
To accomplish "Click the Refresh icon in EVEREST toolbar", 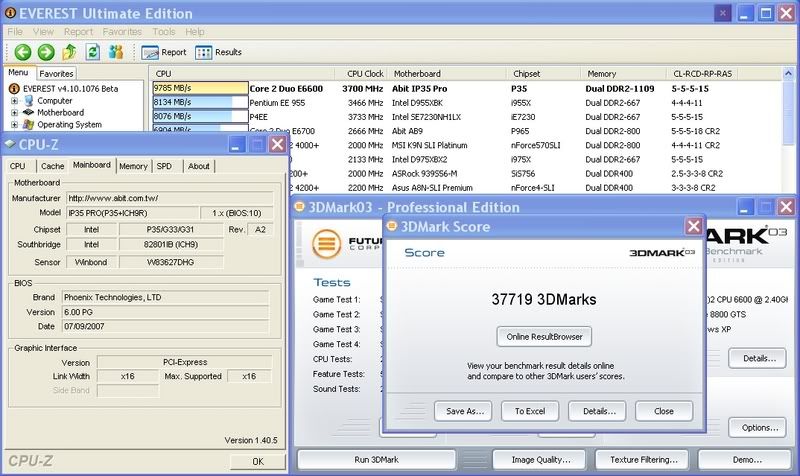I will pyautogui.click(x=92, y=52).
